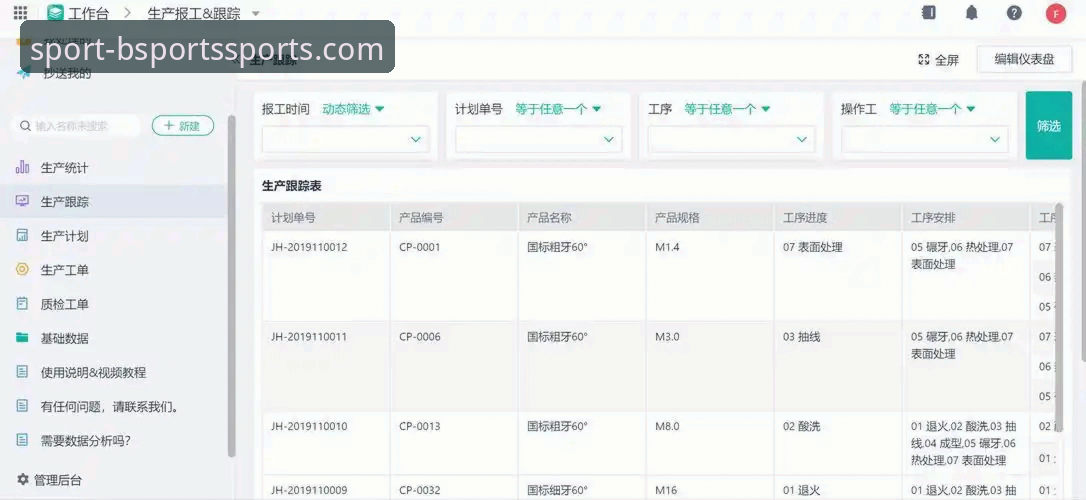Screen dimensions: 1086x500
Task: Open 管理后台 link at sidebar bottom
Action: pyautogui.click(x=49, y=479)
